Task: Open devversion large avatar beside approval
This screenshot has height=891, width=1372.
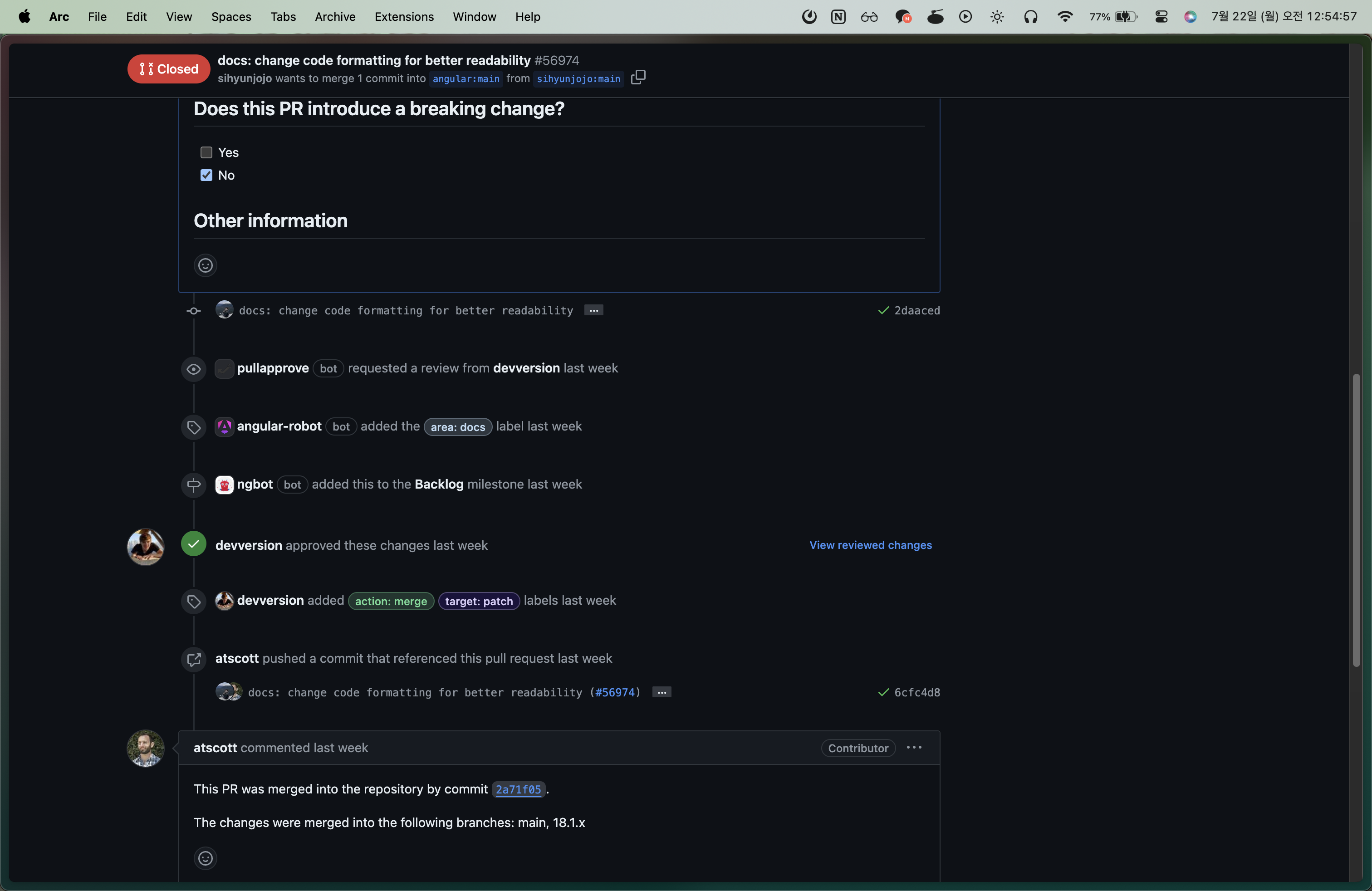Action: click(145, 546)
